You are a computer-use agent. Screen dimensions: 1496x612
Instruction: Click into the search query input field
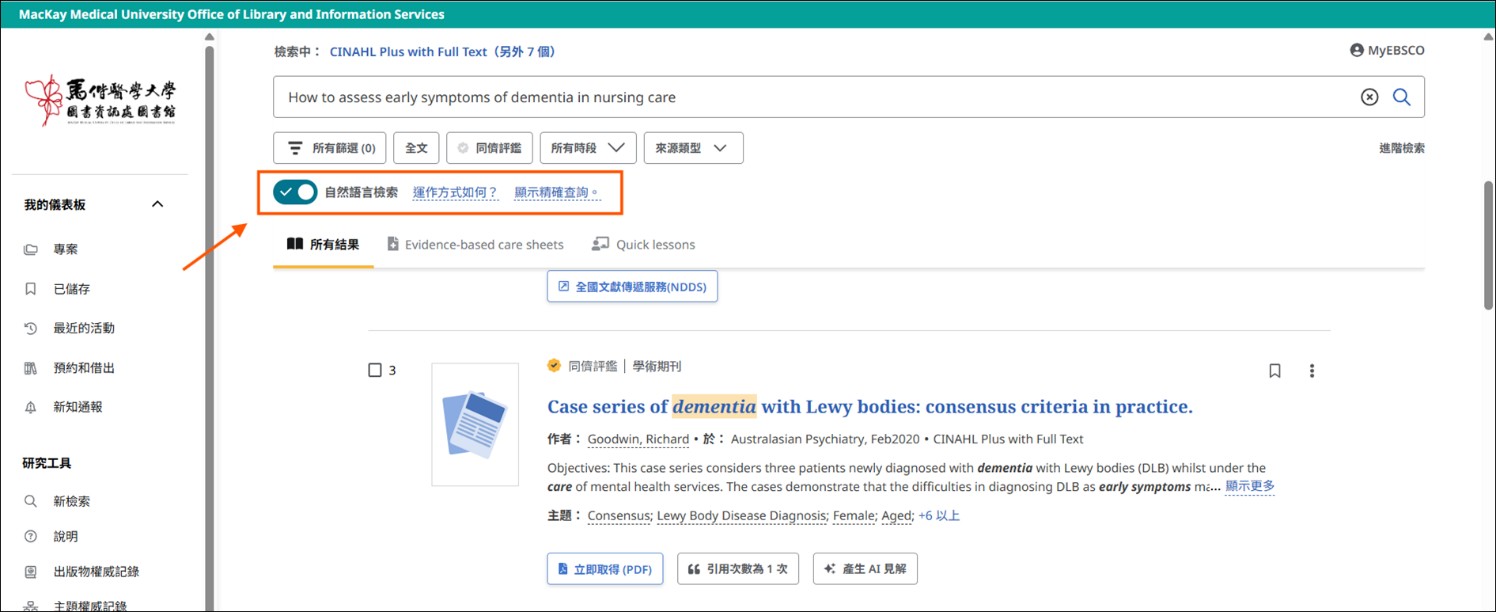click(x=800, y=97)
